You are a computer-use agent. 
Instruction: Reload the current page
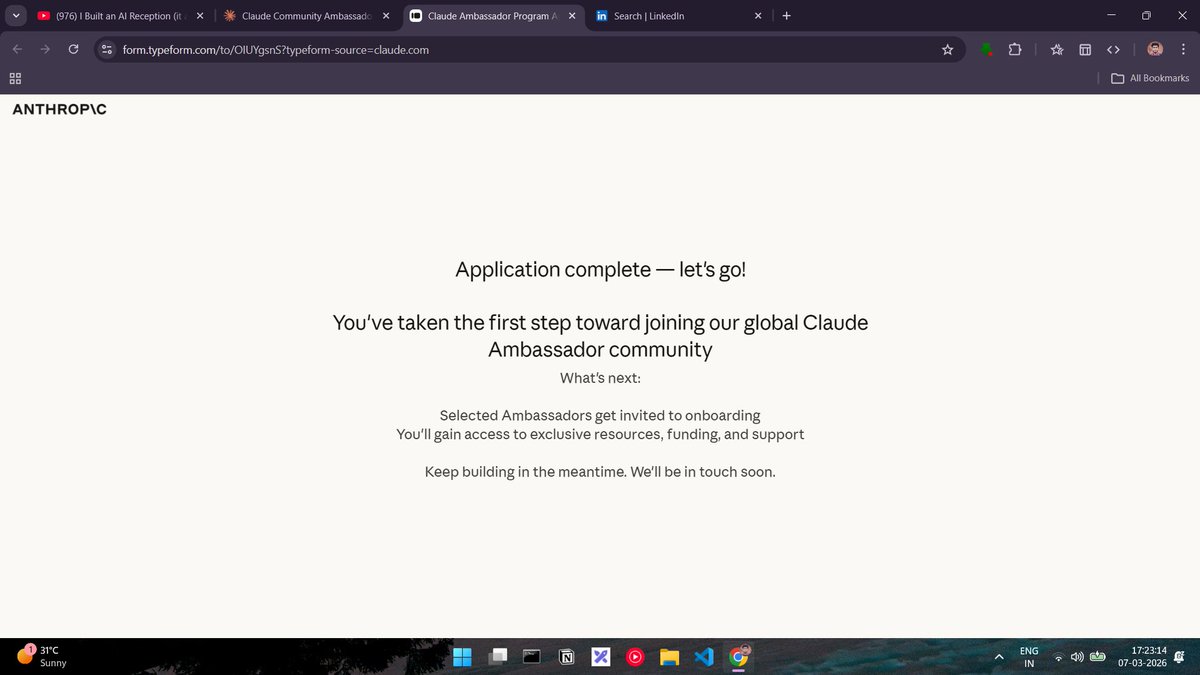tap(73, 49)
